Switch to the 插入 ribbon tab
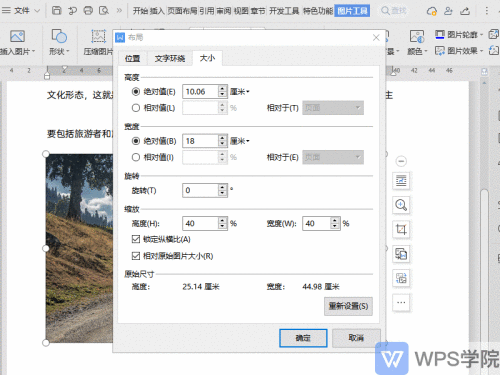This screenshot has width=500, height=375. coord(157,11)
